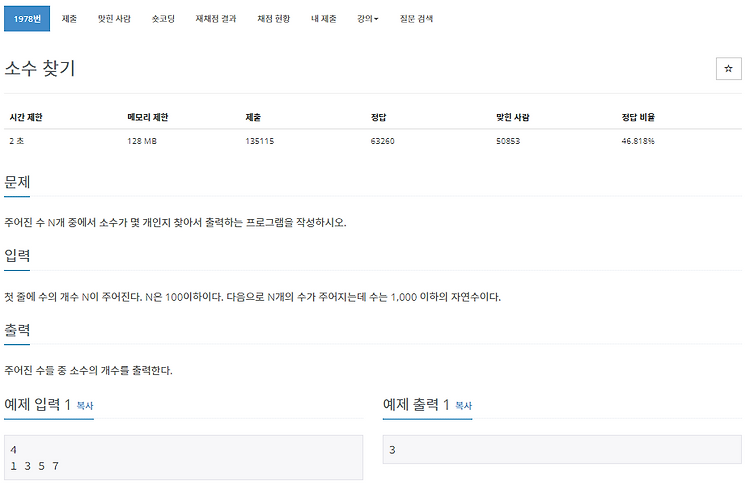Click the output description 주어진 수들 중 소수의 개수

88,371
